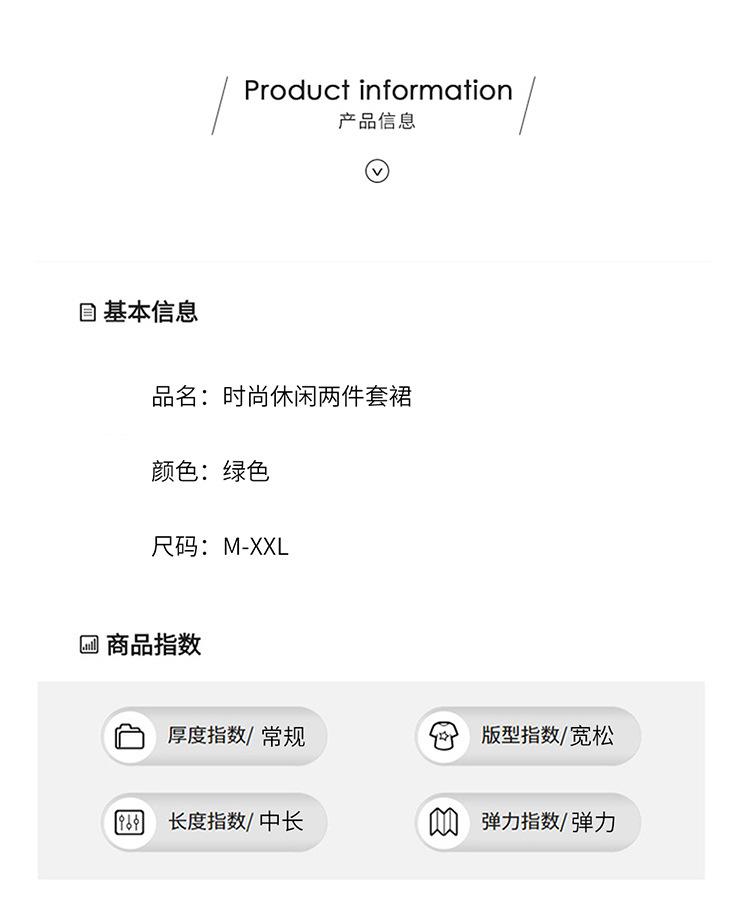Click the 商品指数 section heading
Viewport: 750px width, 910px height.
tap(153, 645)
